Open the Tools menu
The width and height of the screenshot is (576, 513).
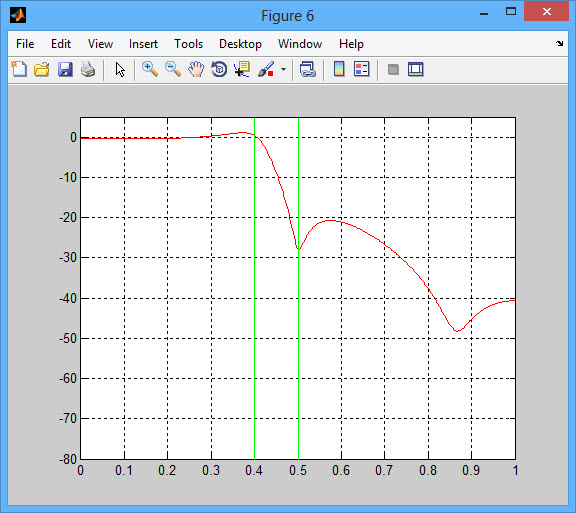pos(188,44)
